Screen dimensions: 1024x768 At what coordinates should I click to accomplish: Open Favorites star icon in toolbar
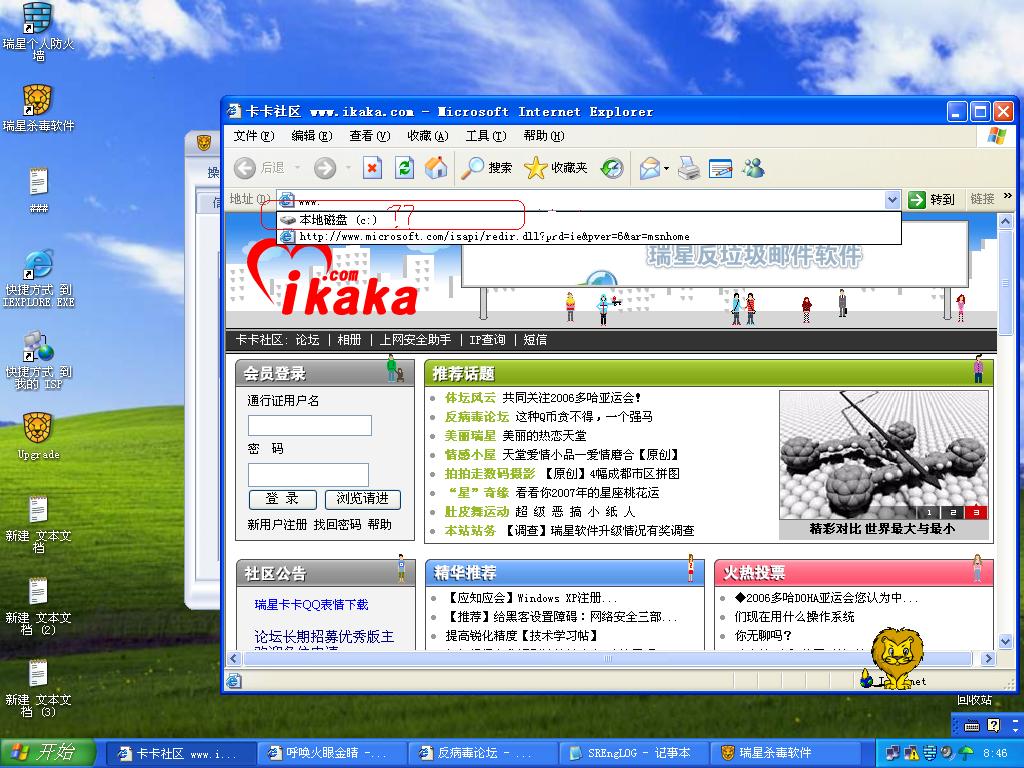[535, 168]
